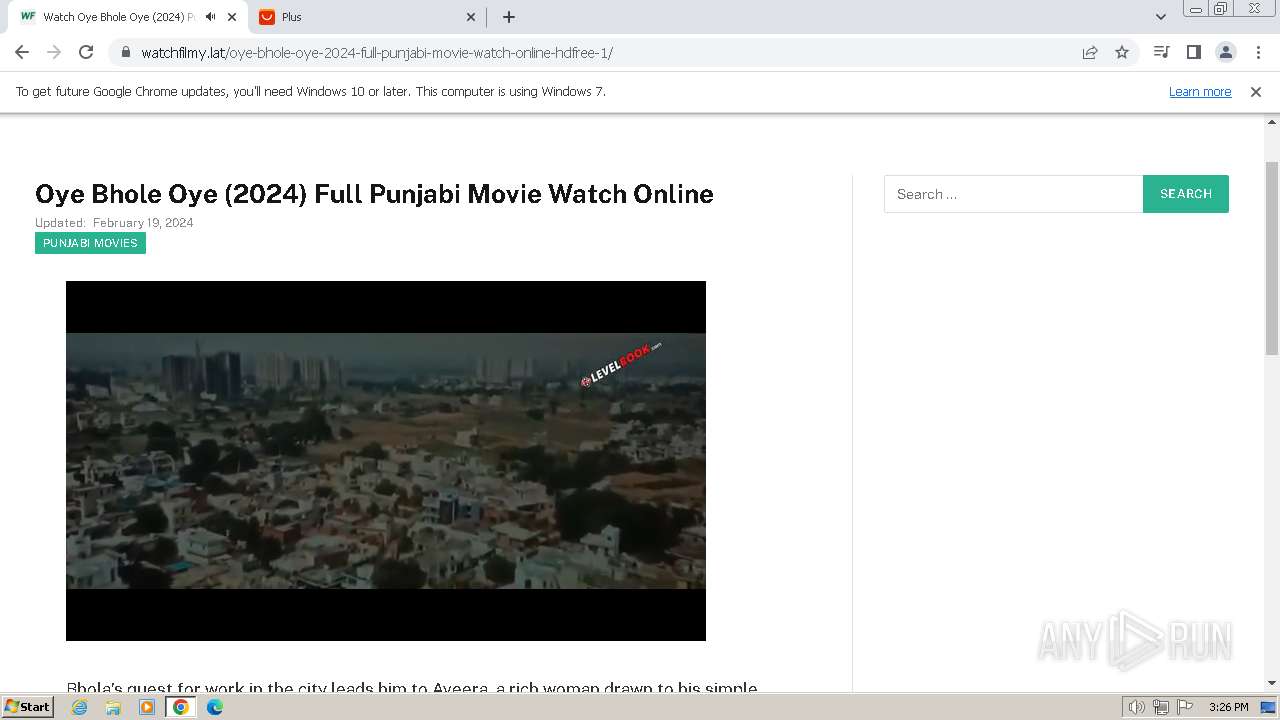Launch Internet Explorer from taskbar

tap(80, 707)
